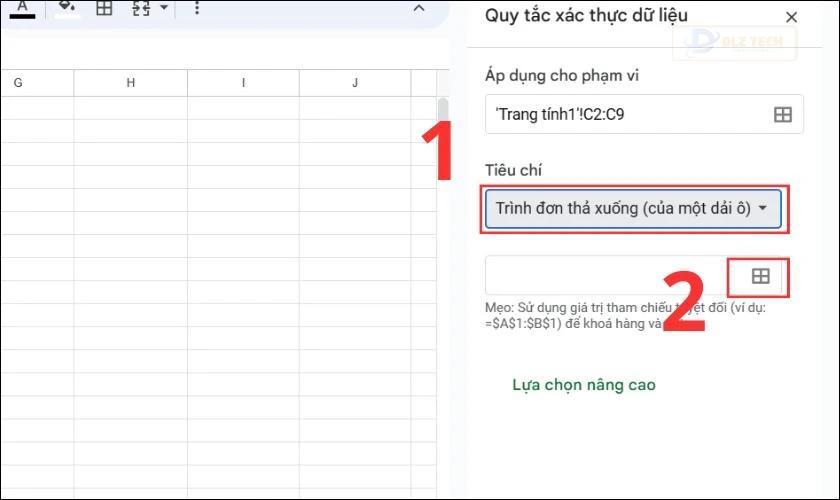Click the Tiêu chí label
Image resolution: width=840 pixels, height=500 pixels.
pos(513,170)
